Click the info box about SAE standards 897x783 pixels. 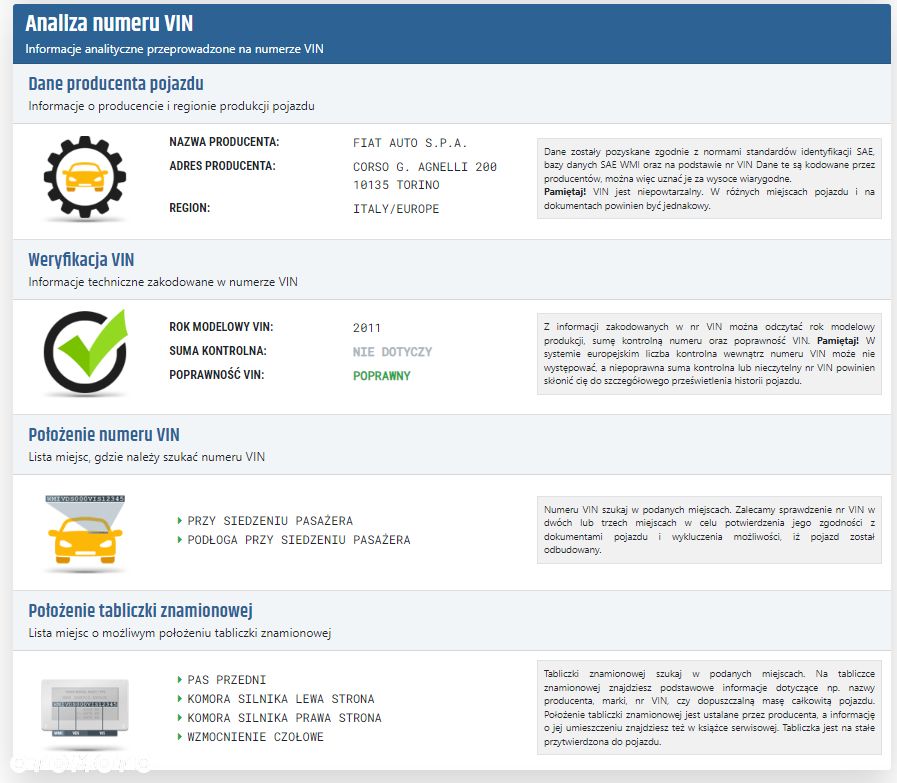pyautogui.click(x=709, y=178)
